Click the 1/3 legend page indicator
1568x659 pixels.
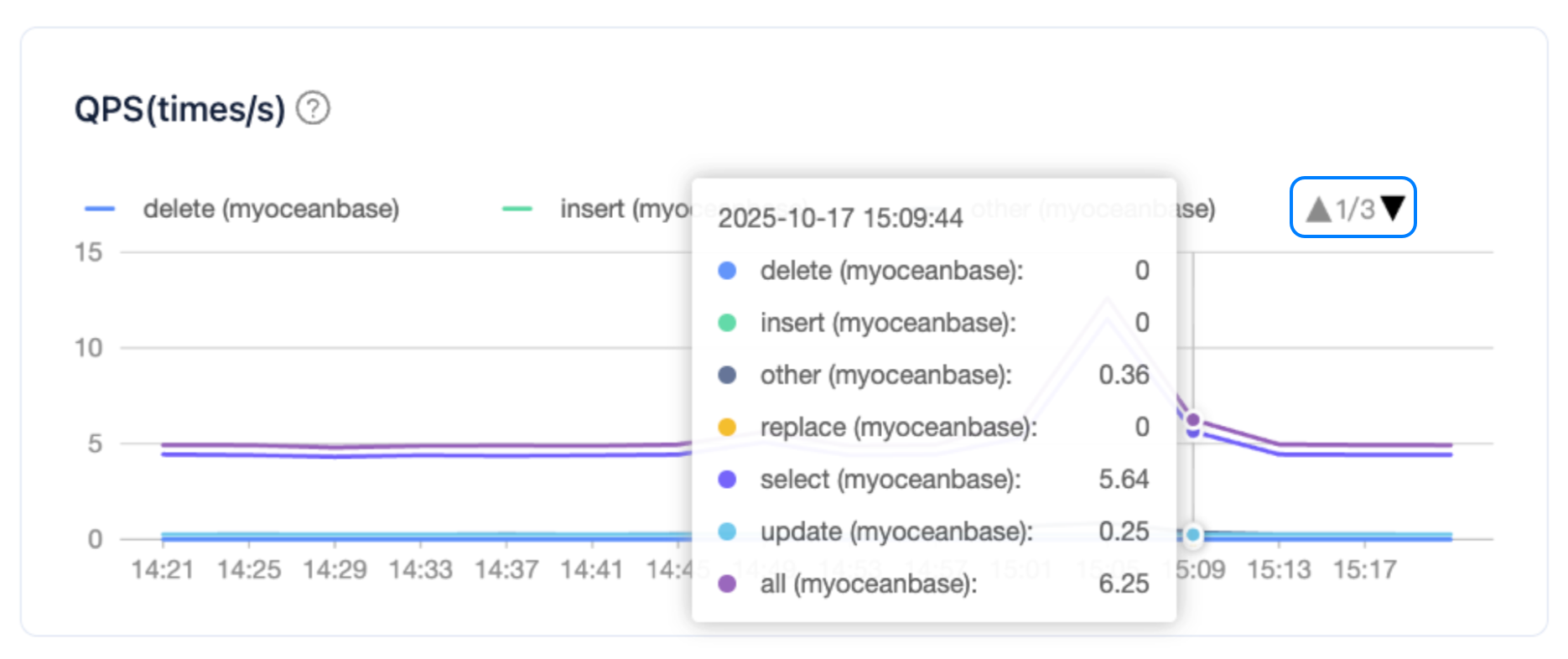[1355, 209]
